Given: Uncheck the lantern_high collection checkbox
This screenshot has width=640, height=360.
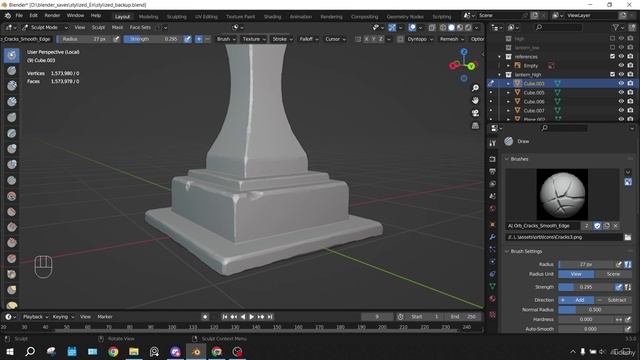Looking at the screenshot, I should coord(612,74).
